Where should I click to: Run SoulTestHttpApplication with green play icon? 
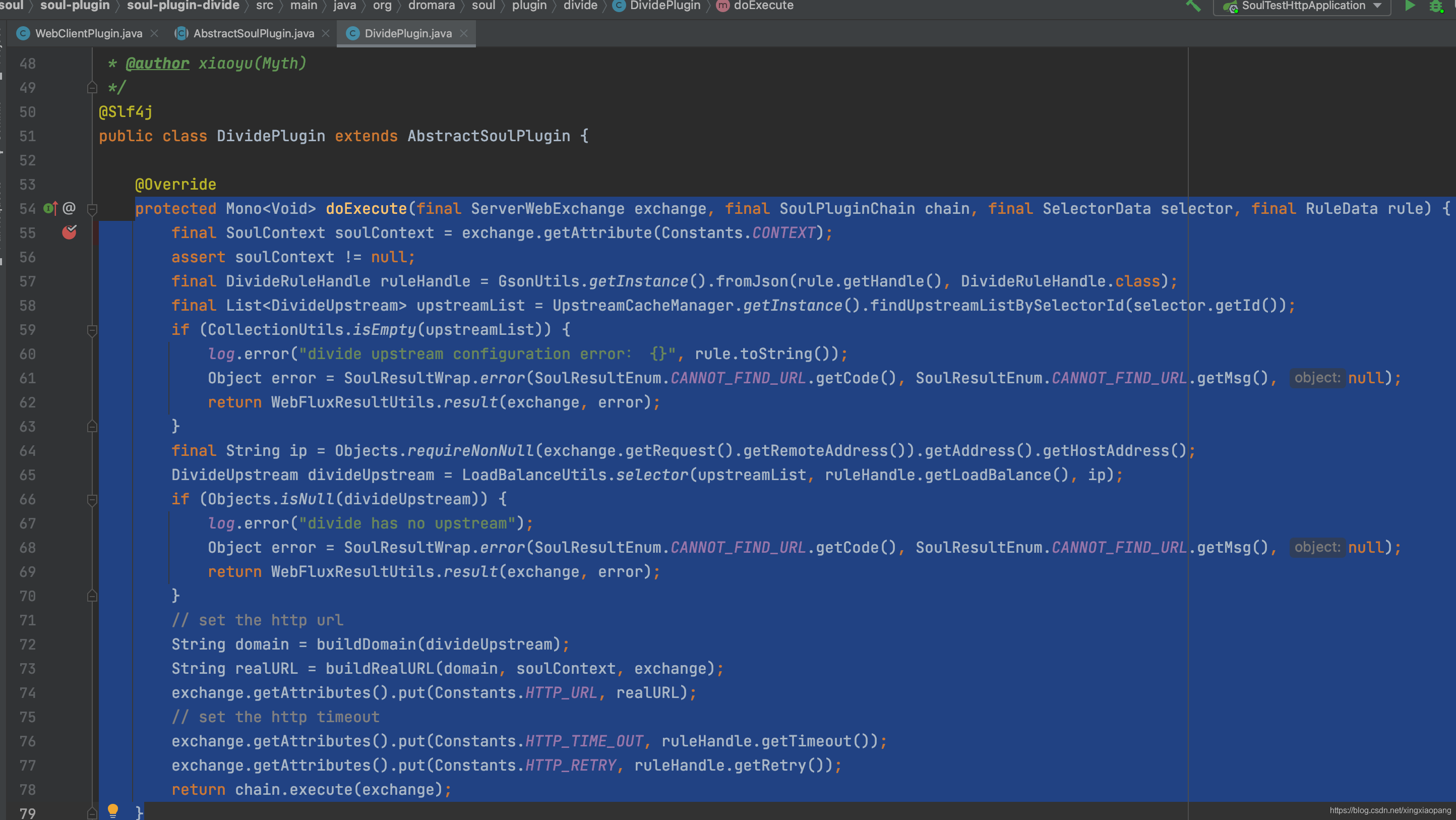(1410, 6)
